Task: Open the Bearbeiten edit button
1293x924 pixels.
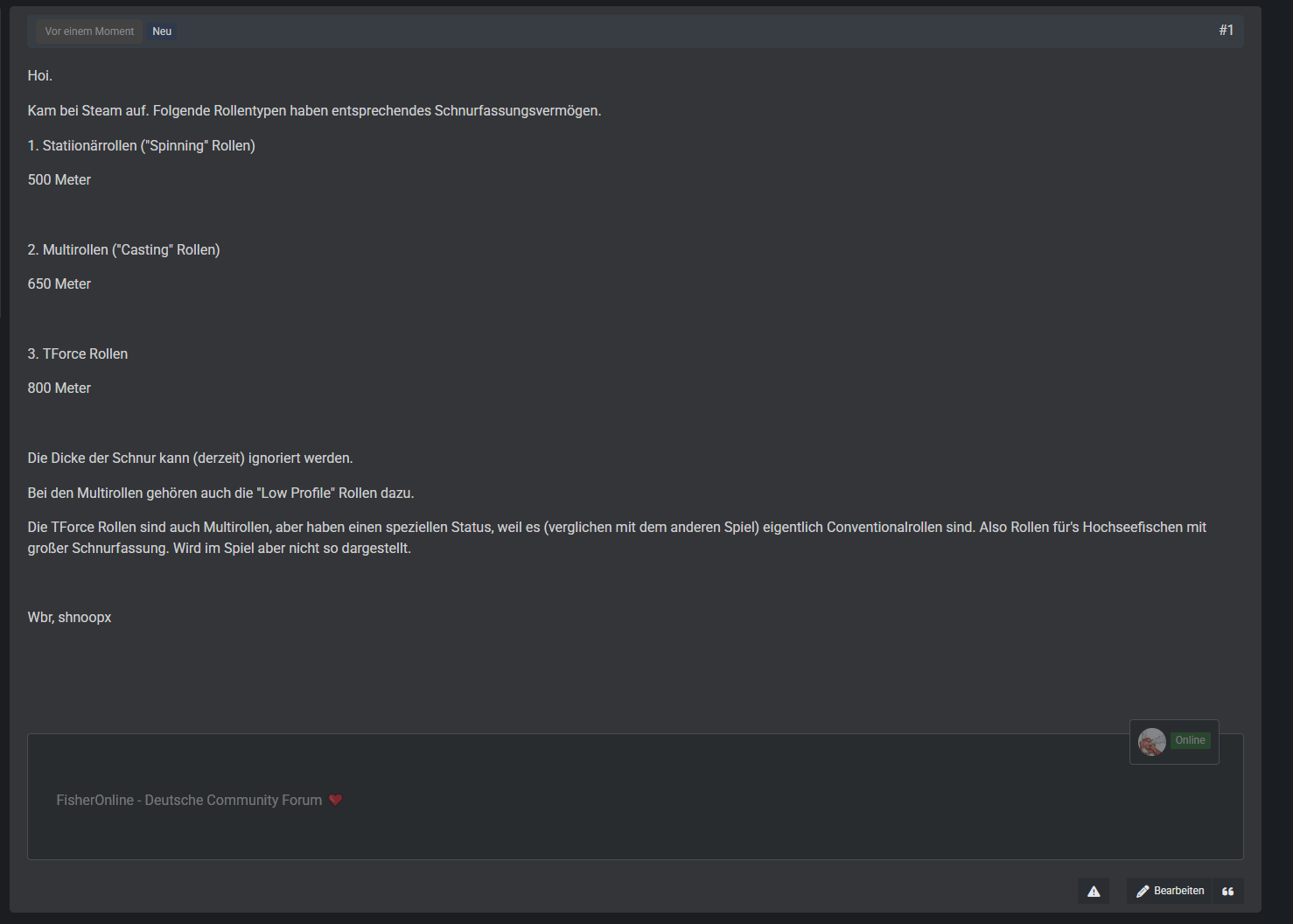Action: coord(1170,891)
